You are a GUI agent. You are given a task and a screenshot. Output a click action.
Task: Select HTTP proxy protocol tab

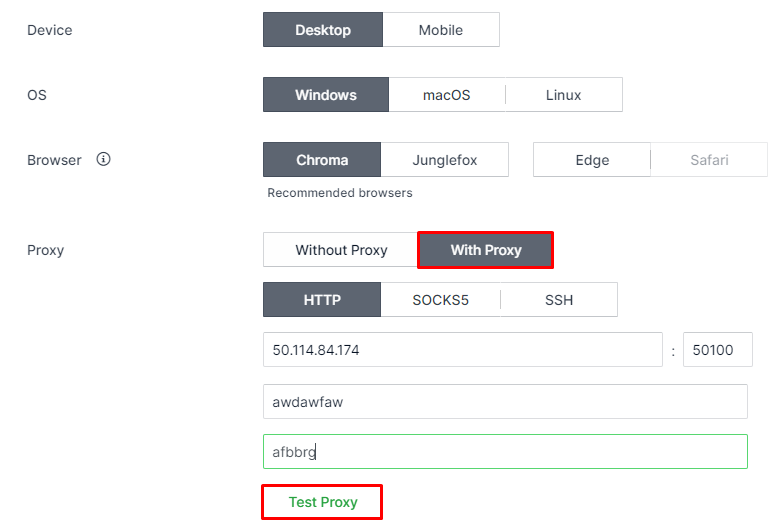pos(322,300)
